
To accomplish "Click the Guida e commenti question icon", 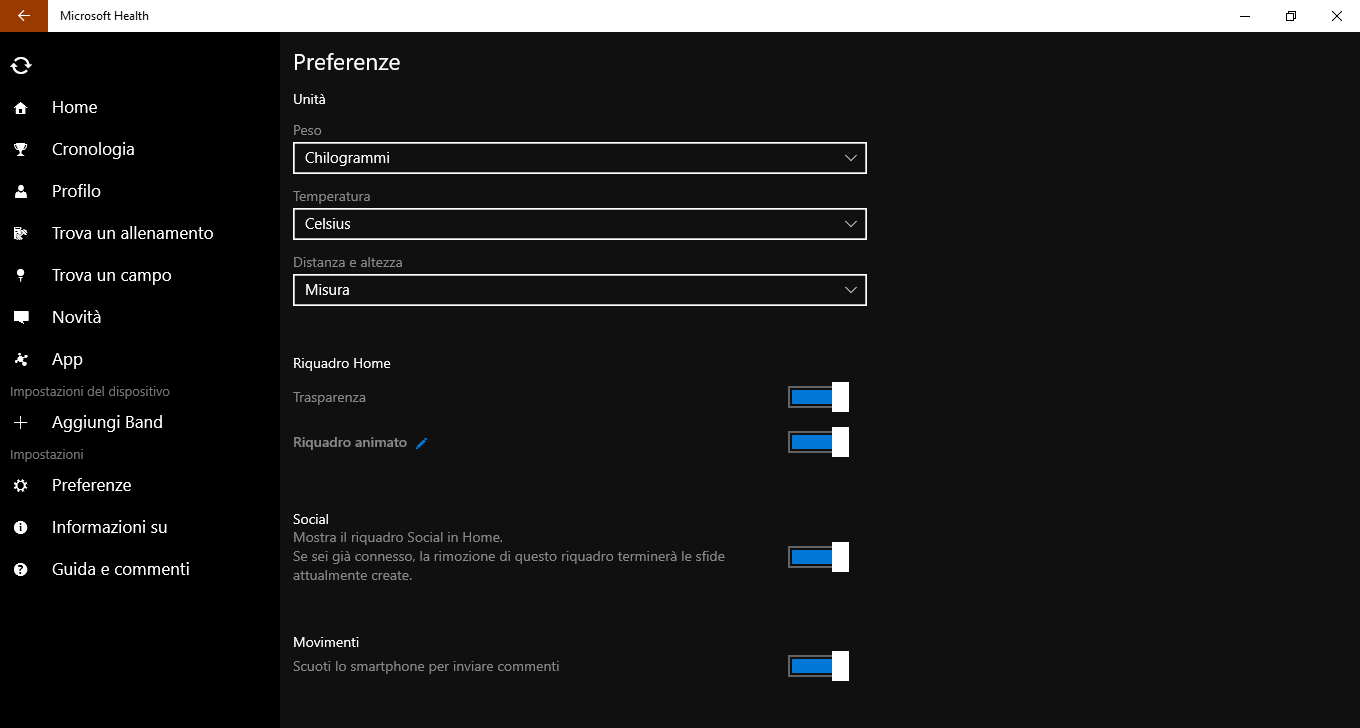I will (21, 570).
